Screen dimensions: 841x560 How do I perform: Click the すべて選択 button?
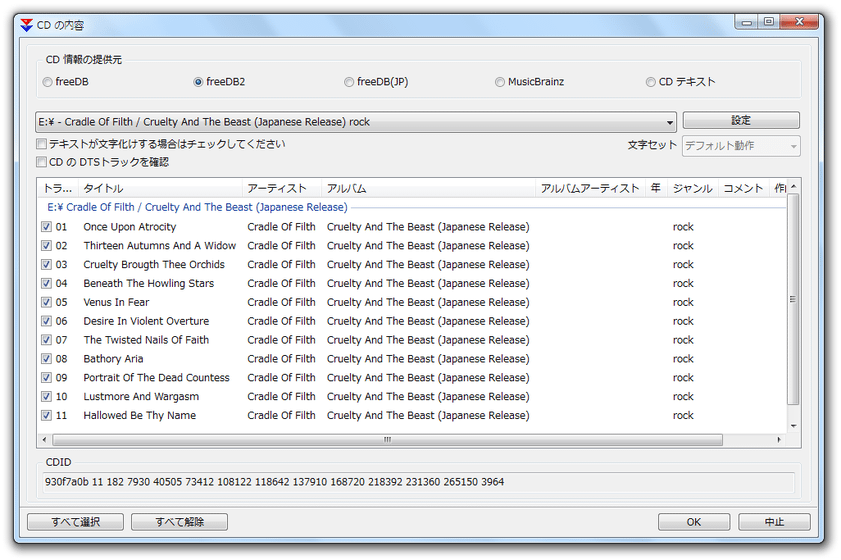point(76,522)
